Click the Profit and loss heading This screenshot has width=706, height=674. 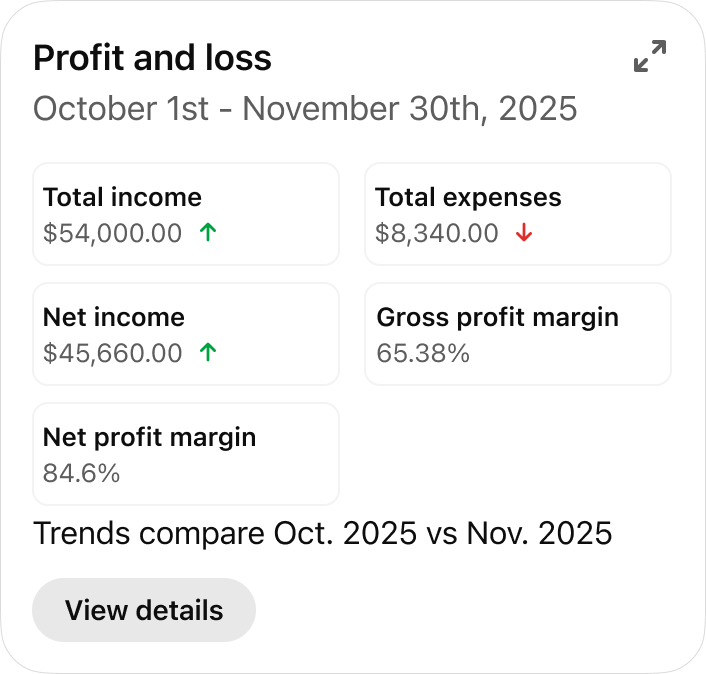152,58
